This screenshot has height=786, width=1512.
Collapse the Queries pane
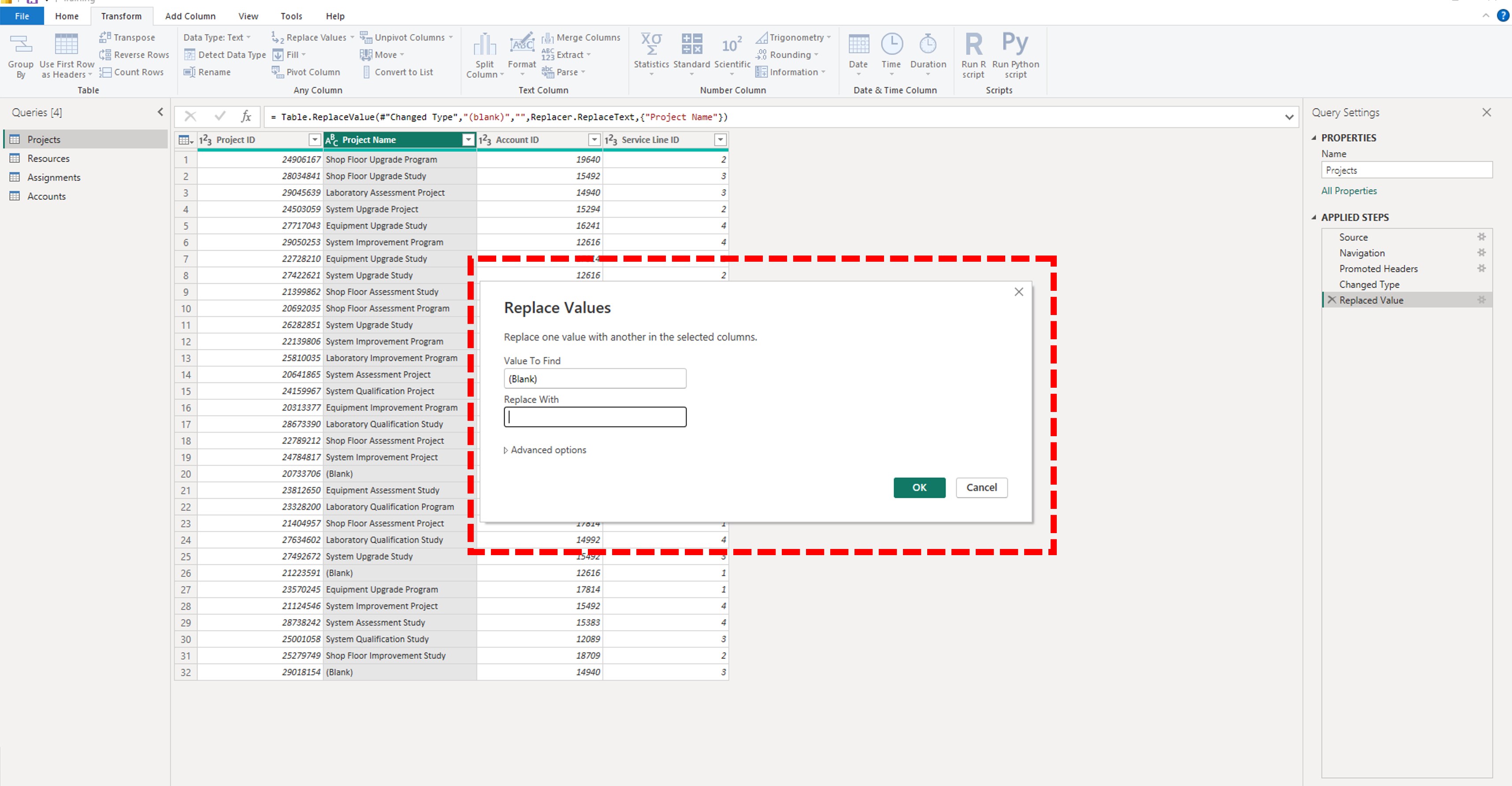[160, 112]
